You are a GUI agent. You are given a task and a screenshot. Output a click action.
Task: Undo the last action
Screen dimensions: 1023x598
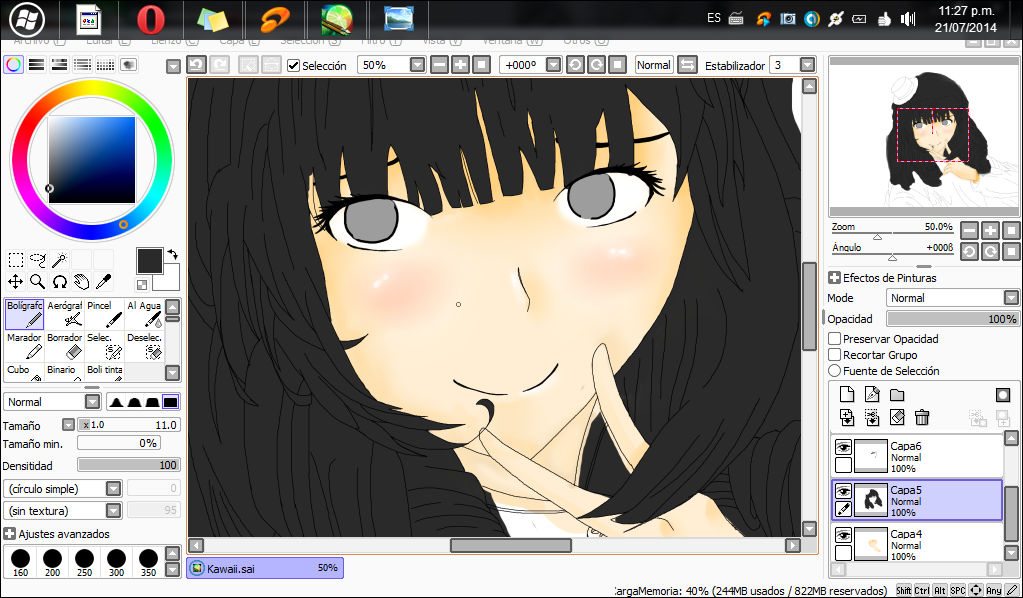click(x=196, y=65)
